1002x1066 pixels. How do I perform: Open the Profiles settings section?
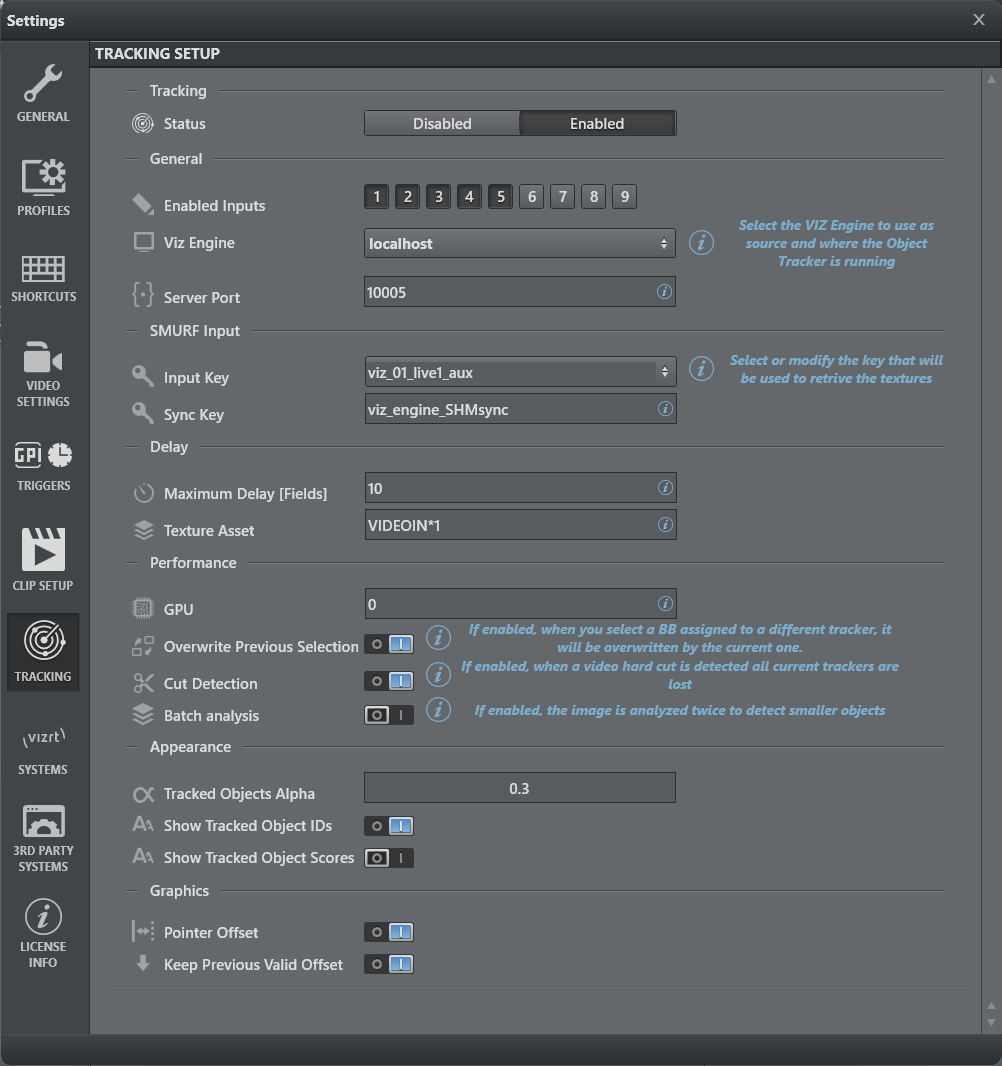tap(43, 187)
